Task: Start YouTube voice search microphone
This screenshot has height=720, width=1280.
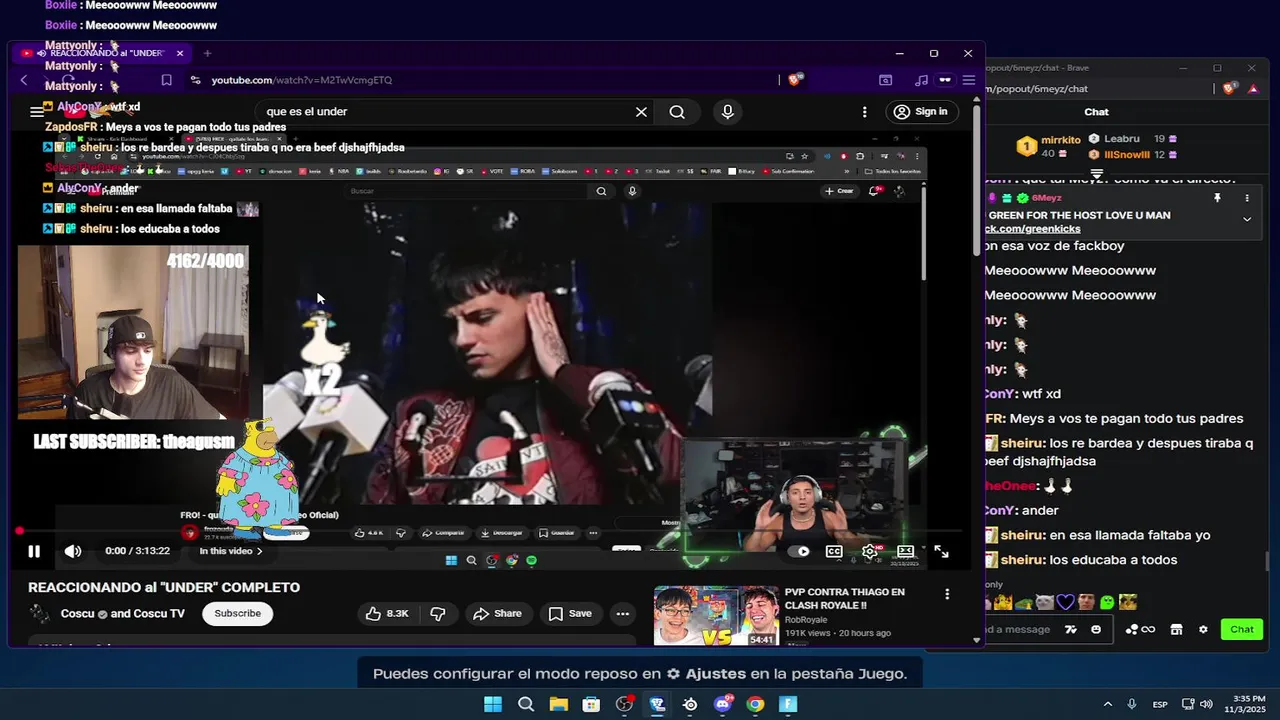Action: pos(728,112)
